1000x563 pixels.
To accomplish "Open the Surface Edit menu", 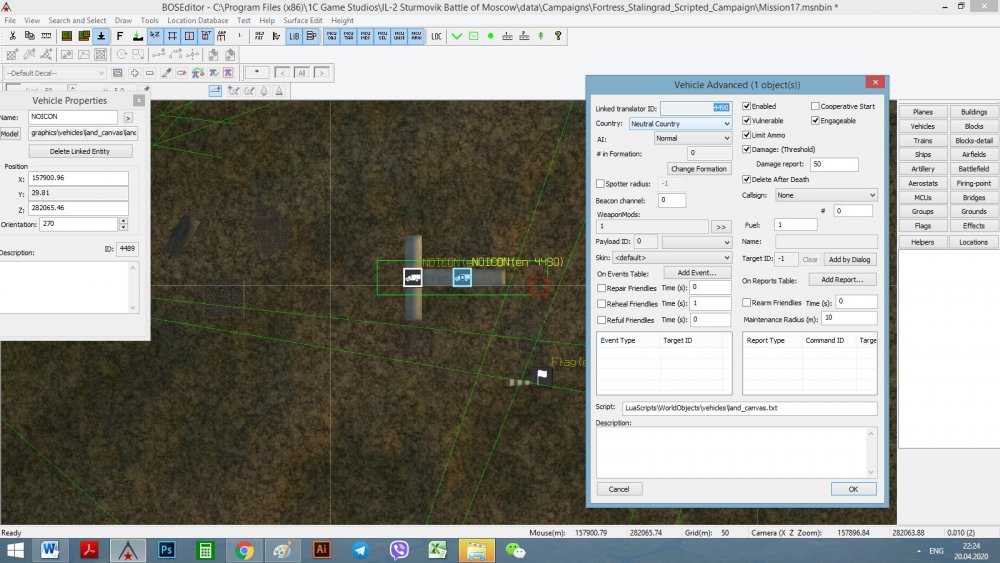I will (x=303, y=20).
